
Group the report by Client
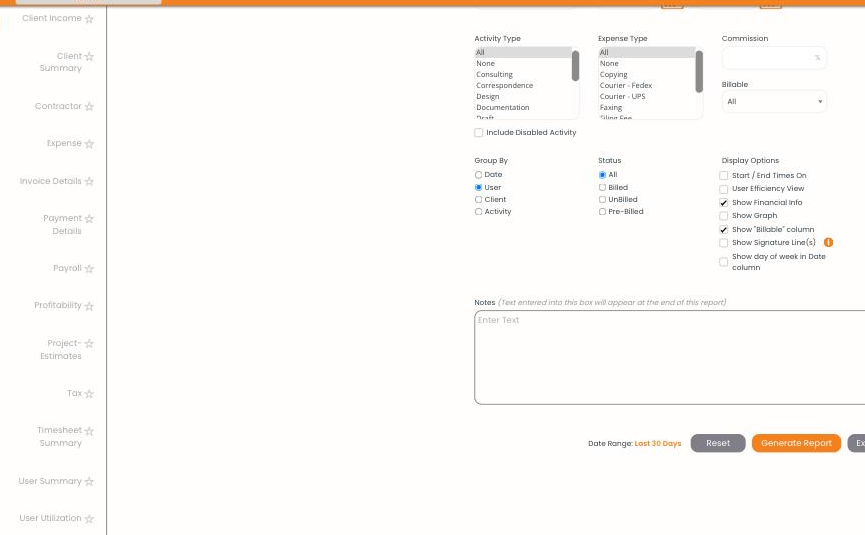pos(478,200)
